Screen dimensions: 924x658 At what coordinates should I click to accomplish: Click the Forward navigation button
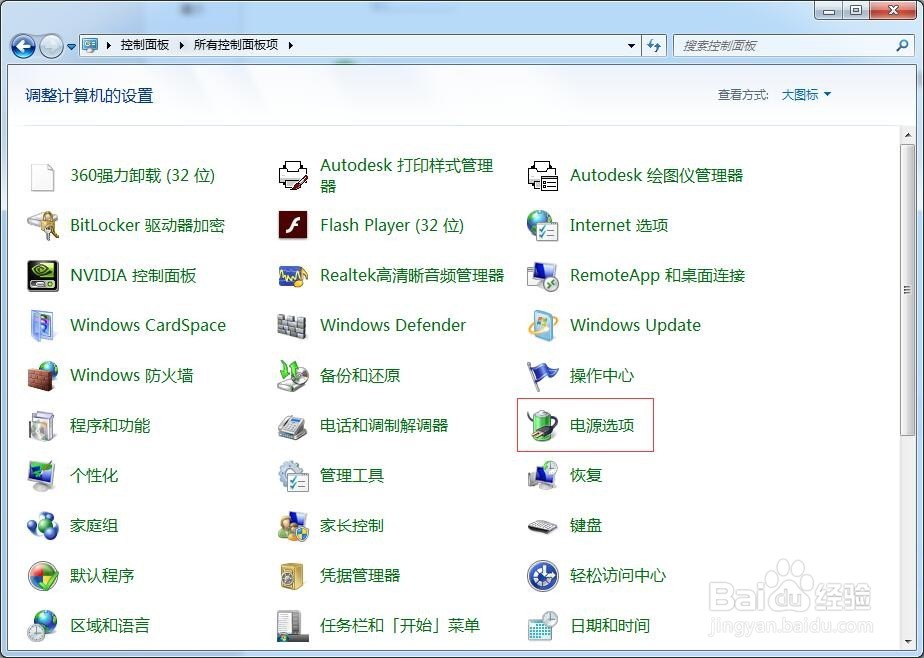[51, 46]
